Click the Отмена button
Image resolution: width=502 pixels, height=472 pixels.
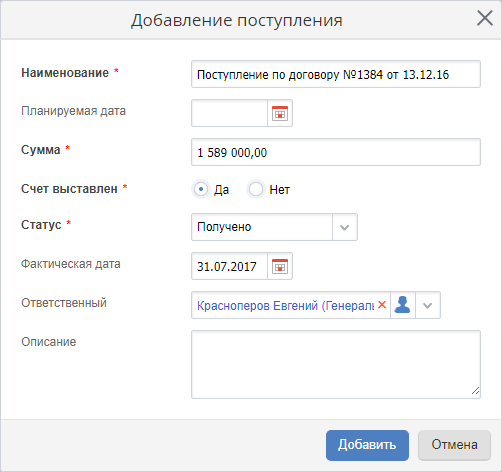pos(454,445)
